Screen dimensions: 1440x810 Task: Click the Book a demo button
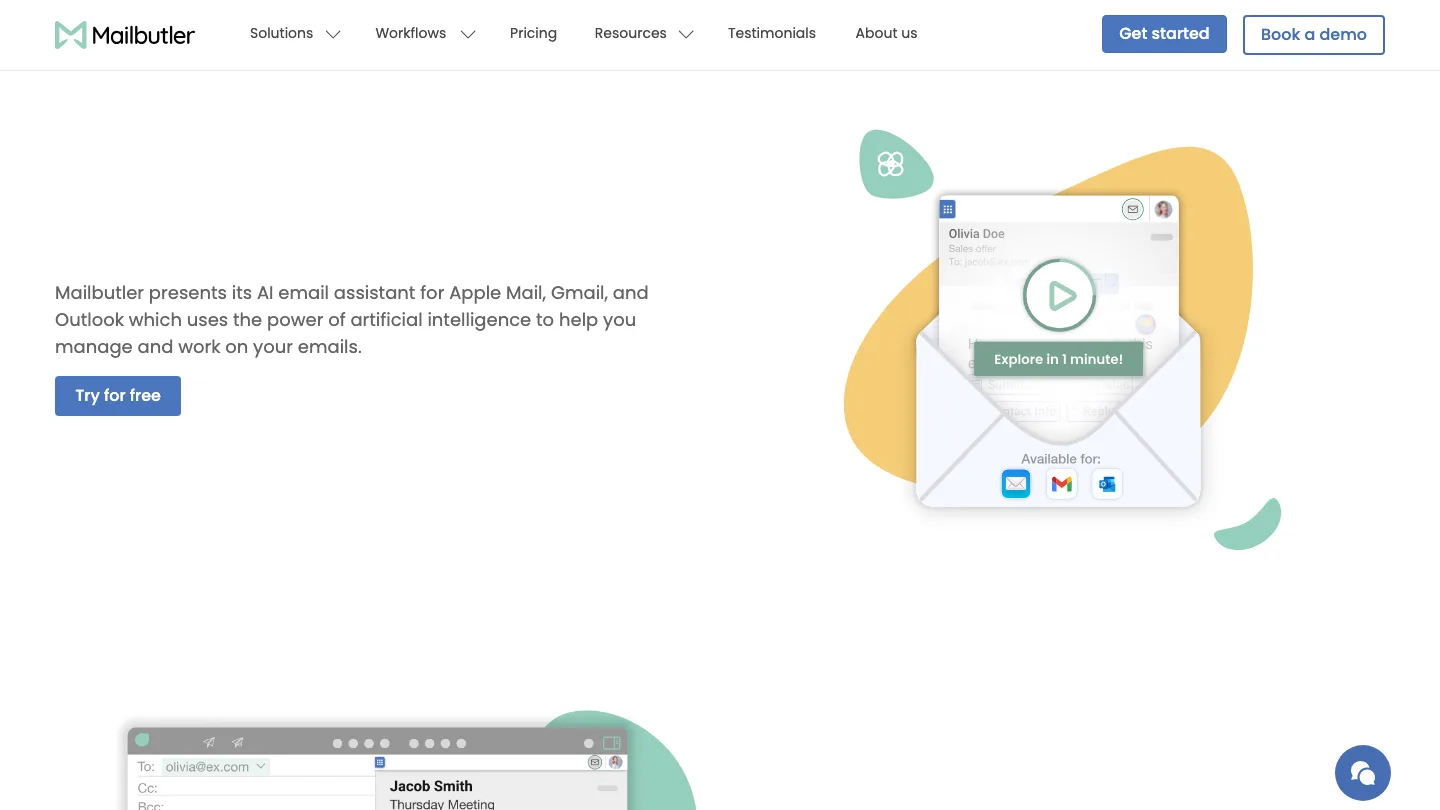pos(1314,34)
